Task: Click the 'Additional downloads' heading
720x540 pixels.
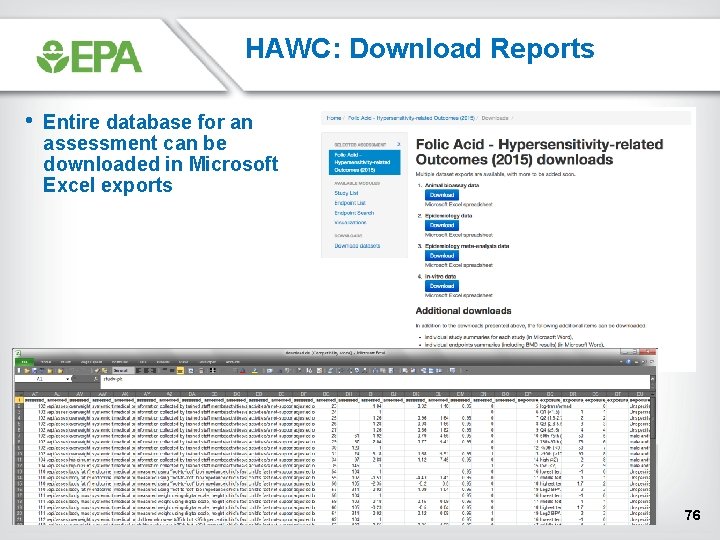Action: click(463, 311)
